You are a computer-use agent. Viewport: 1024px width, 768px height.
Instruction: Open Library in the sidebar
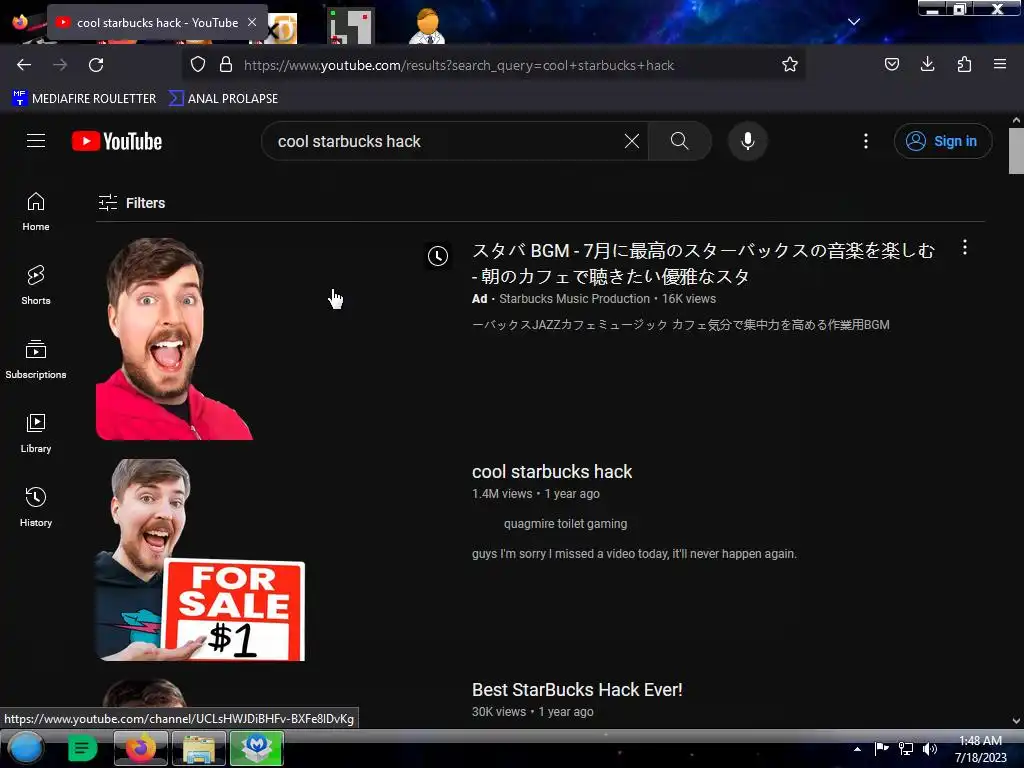click(x=36, y=433)
